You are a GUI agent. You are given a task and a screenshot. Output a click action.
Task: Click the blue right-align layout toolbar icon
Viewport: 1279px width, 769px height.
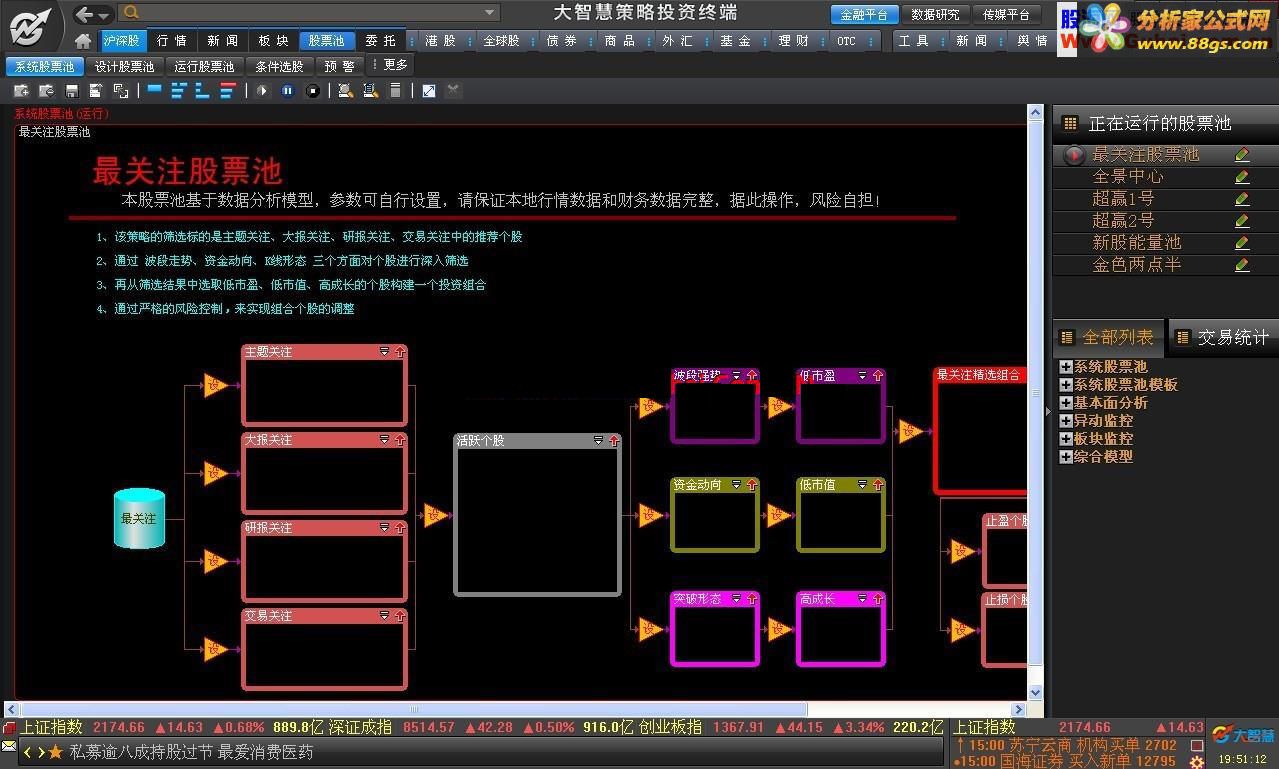[x=179, y=91]
